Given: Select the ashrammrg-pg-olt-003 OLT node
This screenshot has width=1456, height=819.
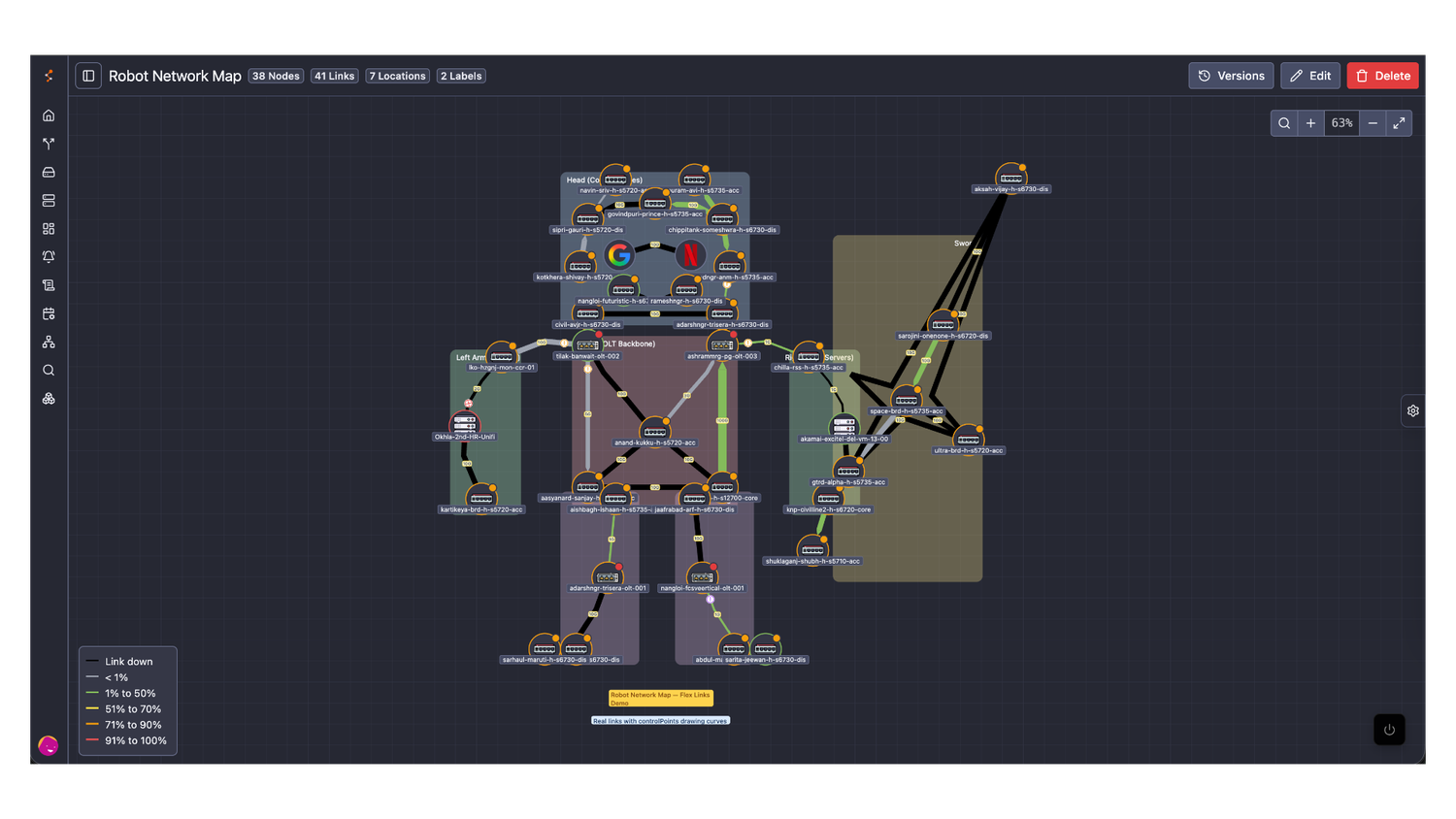Looking at the screenshot, I should pos(722,344).
